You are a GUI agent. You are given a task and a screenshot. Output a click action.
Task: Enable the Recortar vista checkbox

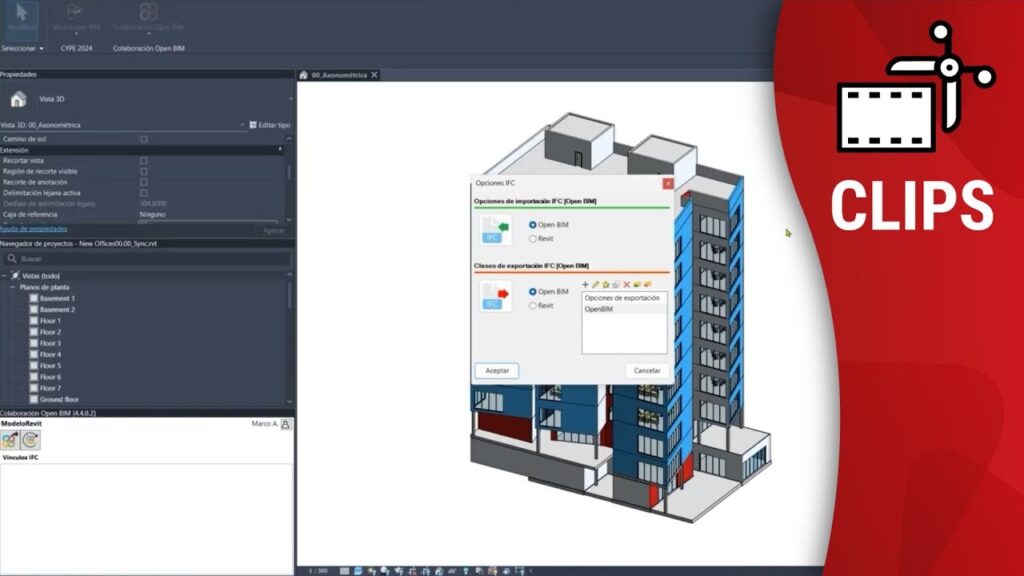[x=144, y=160]
